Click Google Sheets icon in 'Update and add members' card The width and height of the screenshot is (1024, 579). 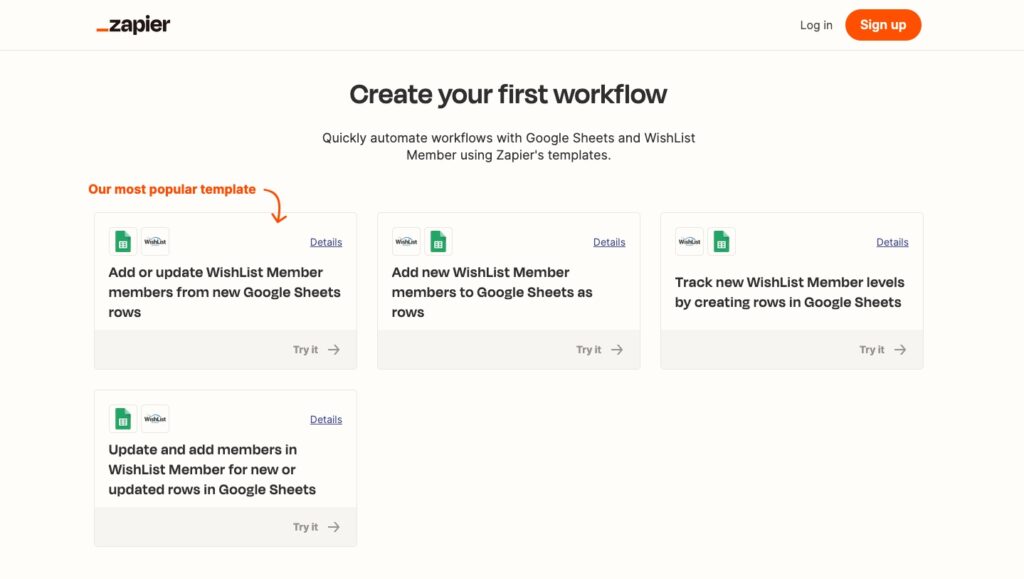click(x=123, y=419)
